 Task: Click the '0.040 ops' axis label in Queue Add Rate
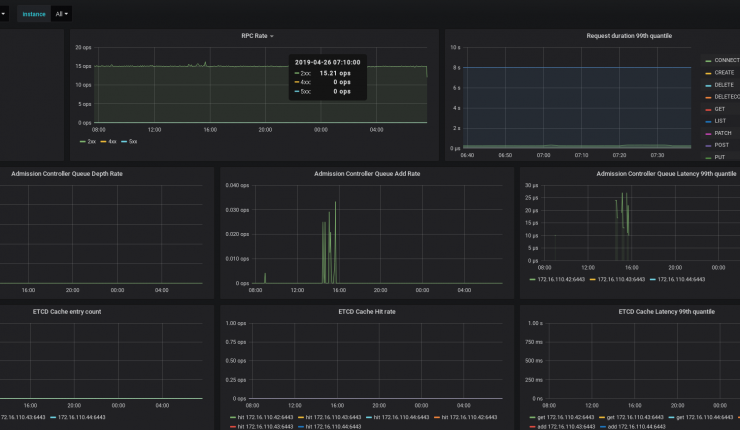(x=237, y=185)
